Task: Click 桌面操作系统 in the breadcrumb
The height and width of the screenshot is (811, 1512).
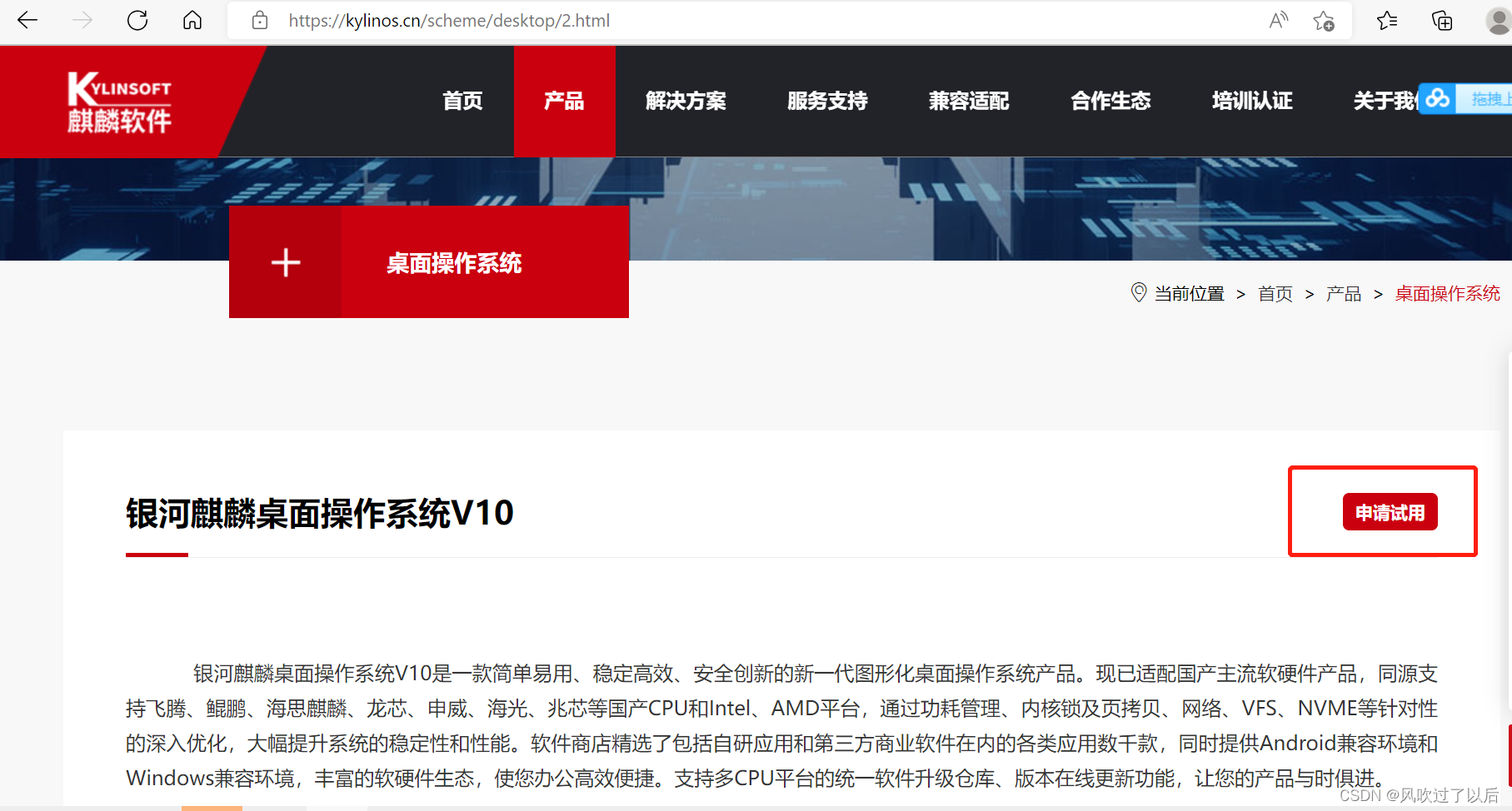Action: [x=1447, y=293]
